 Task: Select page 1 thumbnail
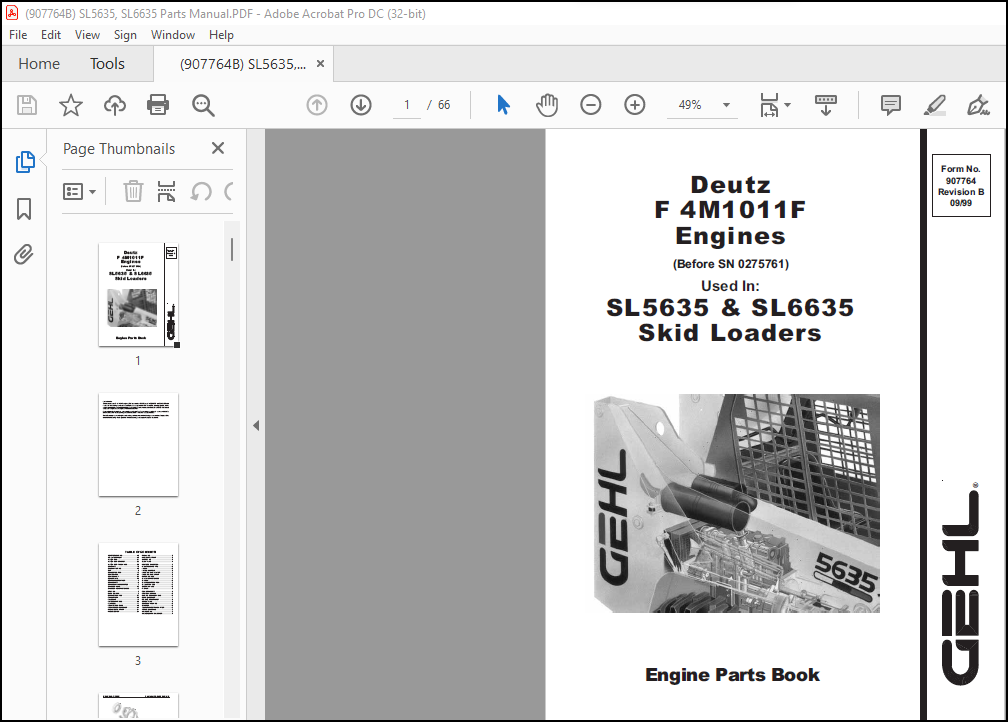tap(138, 295)
